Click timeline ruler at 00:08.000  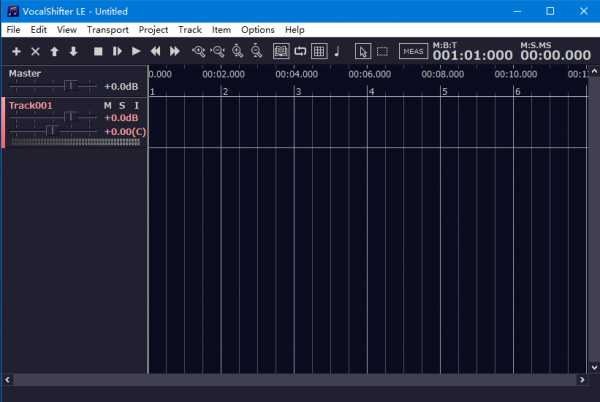pyautogui.click(x=443, y=74)
